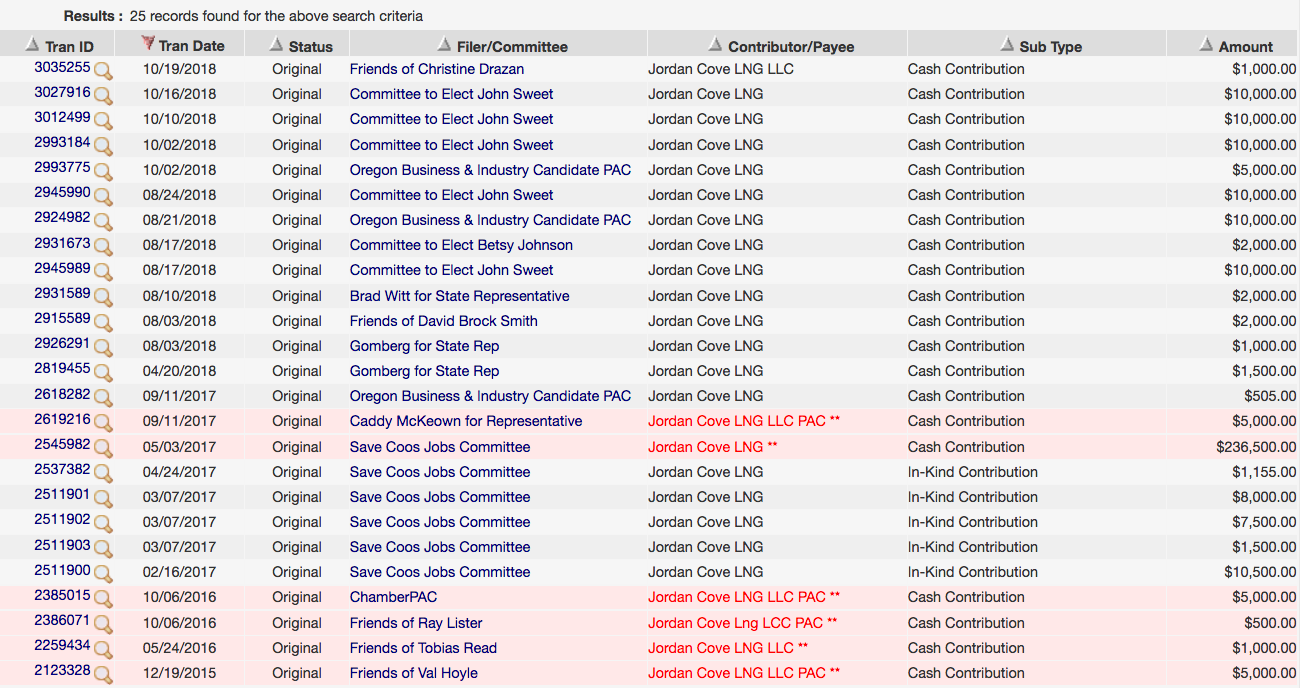The width and height of the screenshot is (1300, 688).
Task: Open magnifier icon for transaction 2915589
Action: click(103, 323)
